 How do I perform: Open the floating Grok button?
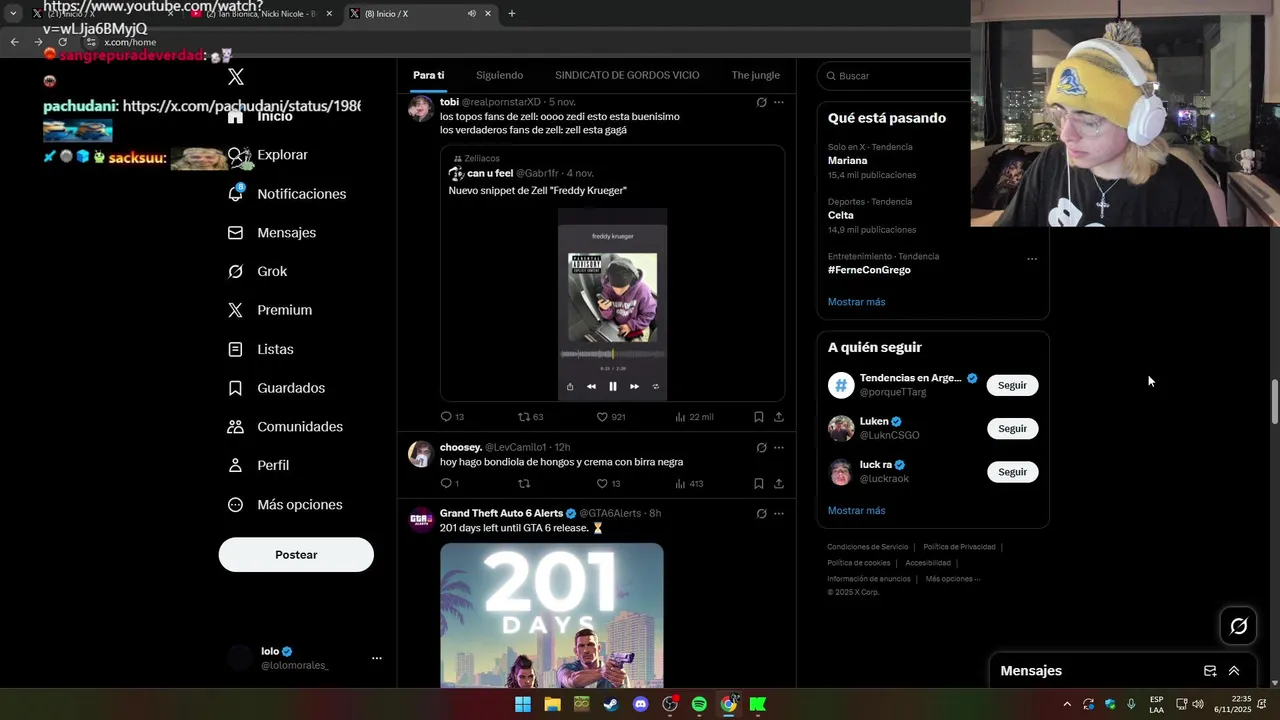(x=1239, y=626)
